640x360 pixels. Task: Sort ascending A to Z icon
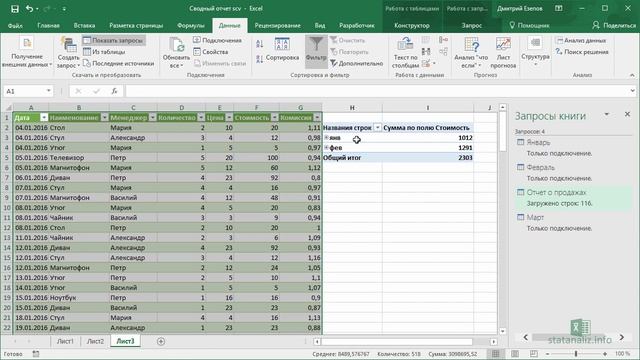coord(260,44)
